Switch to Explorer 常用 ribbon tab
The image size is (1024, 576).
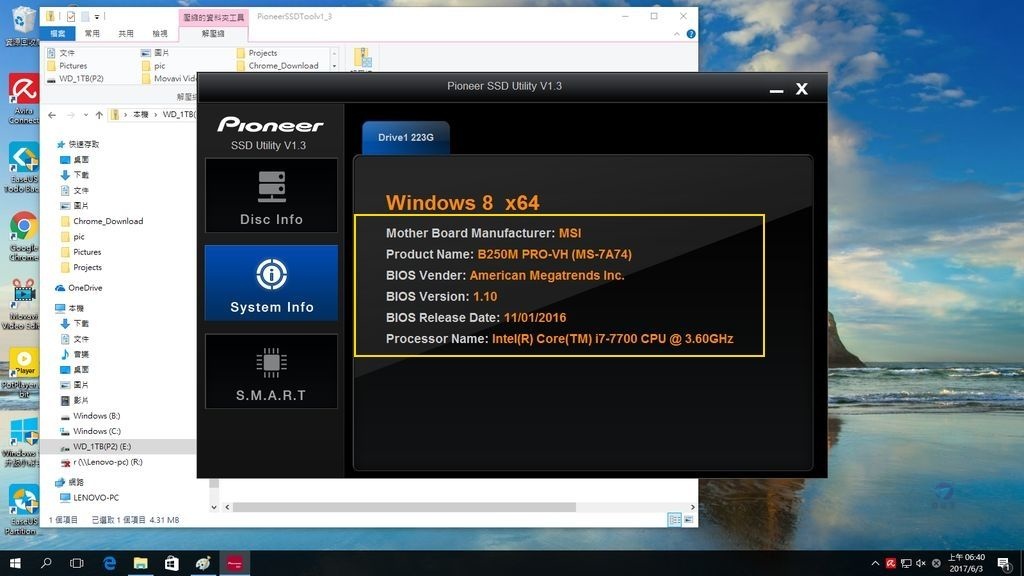click(92, 33)
